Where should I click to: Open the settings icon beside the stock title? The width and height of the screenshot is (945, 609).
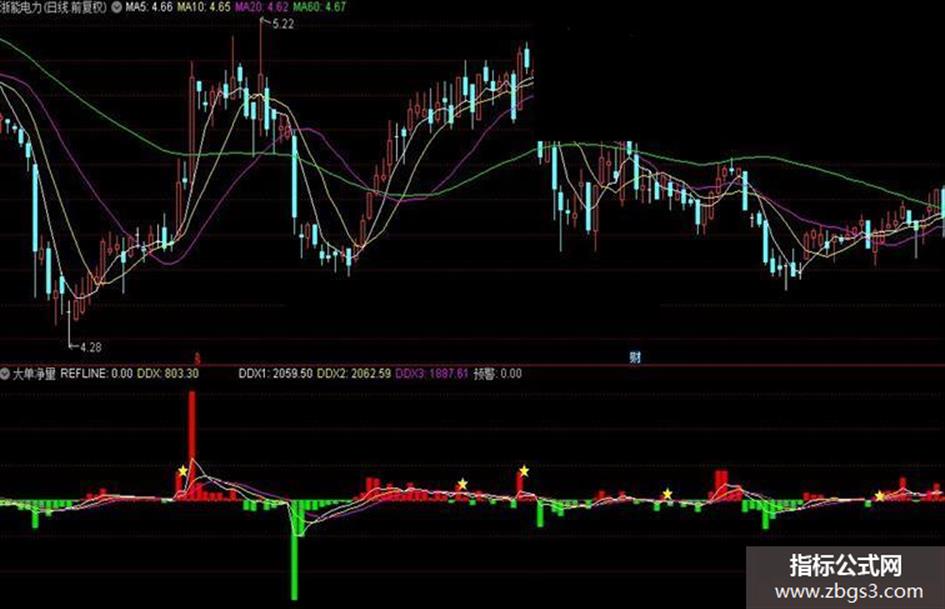click(x=117, y=7)
